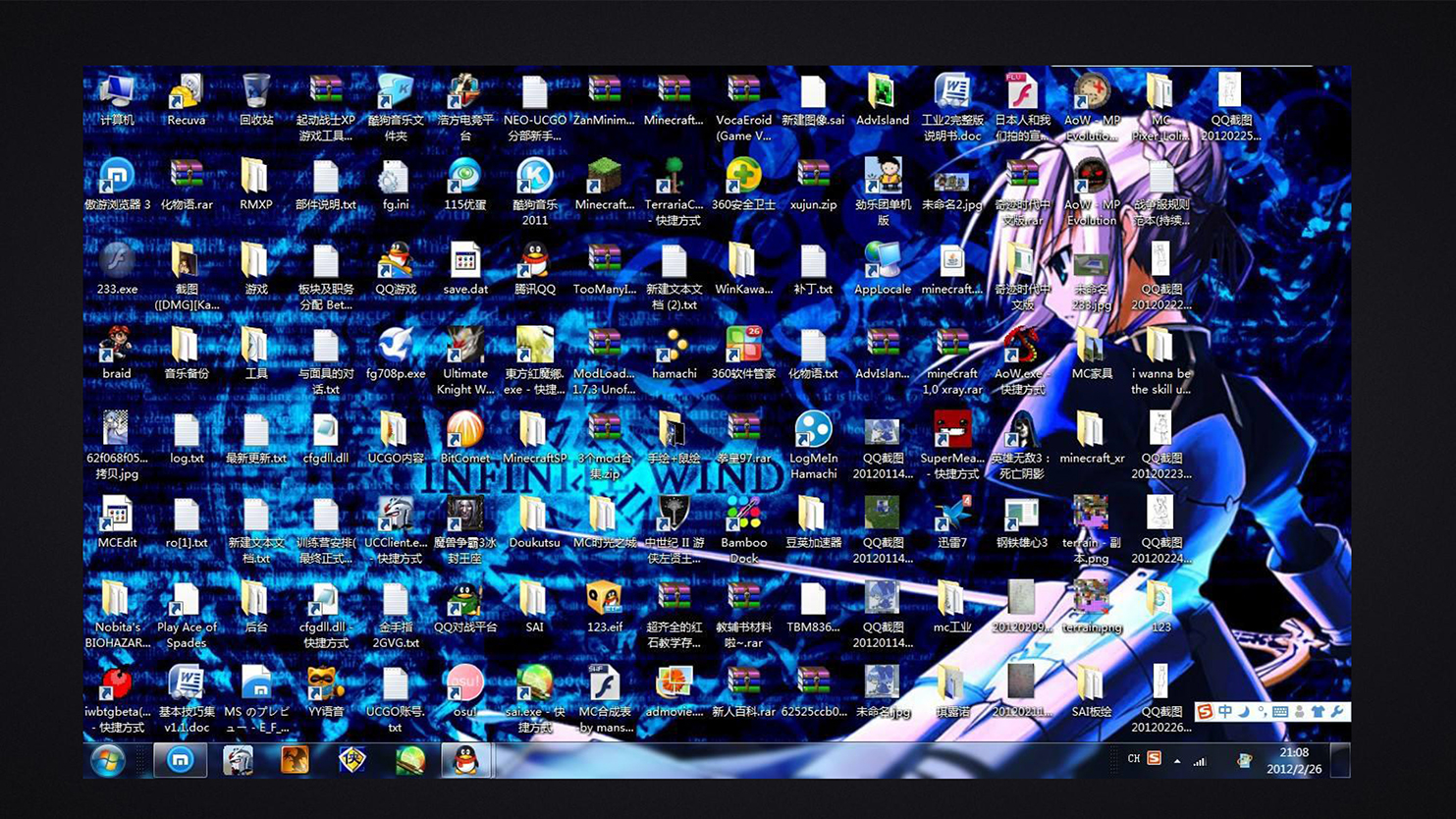Open the Ultimate Knight W... shortcut
The width and height of the screenshot is (1456, 819).
(464, 360)
